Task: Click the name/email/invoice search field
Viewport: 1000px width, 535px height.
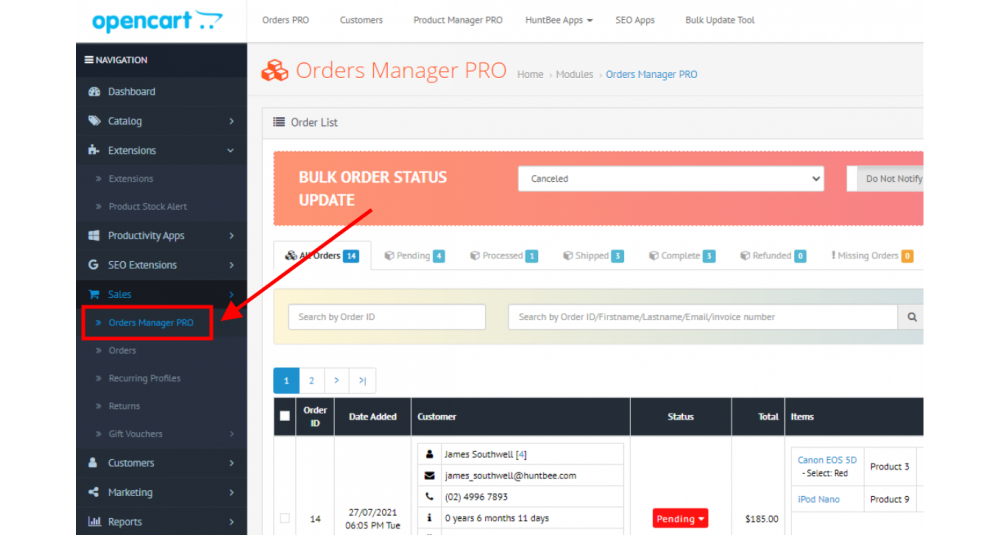Action: pos(703,317)
